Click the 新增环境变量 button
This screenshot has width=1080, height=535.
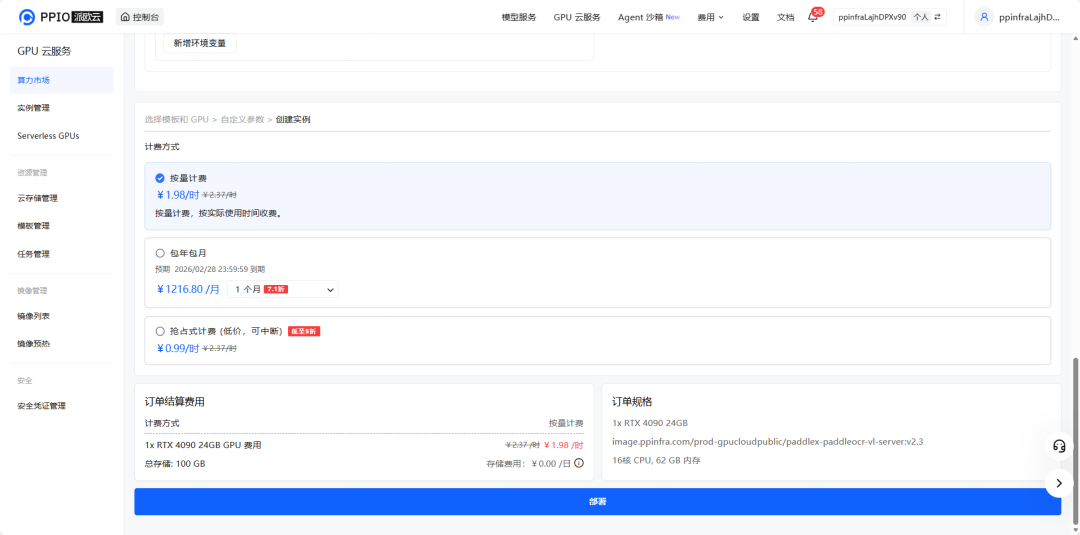tap(200, 43)
